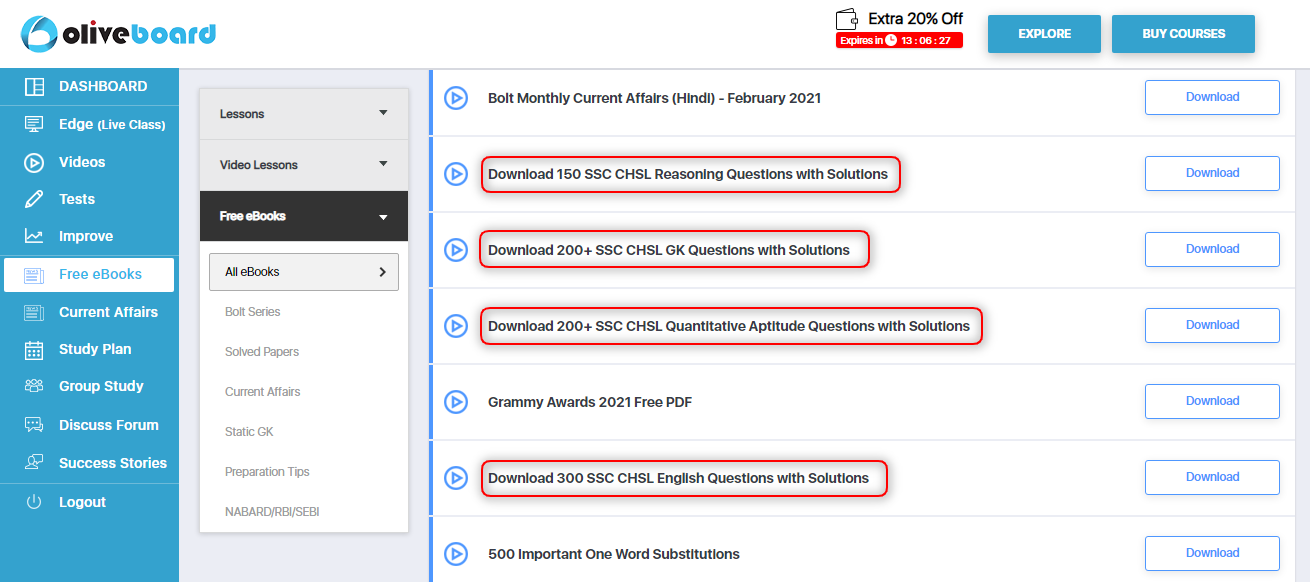Open Bolt Series category
The image size is (1310, 582).
point(253,312)
